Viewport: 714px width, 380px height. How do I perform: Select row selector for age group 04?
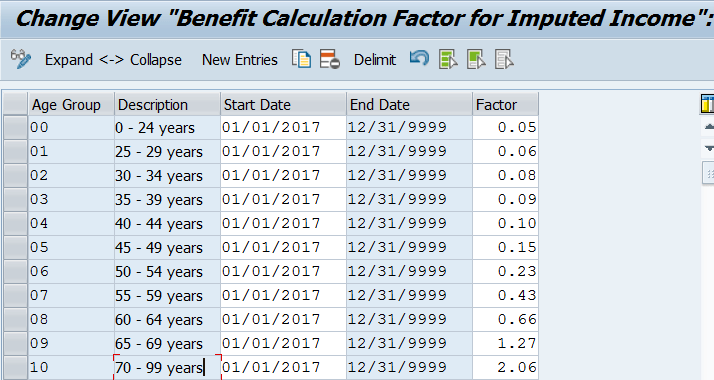click(x=15, y=223)
